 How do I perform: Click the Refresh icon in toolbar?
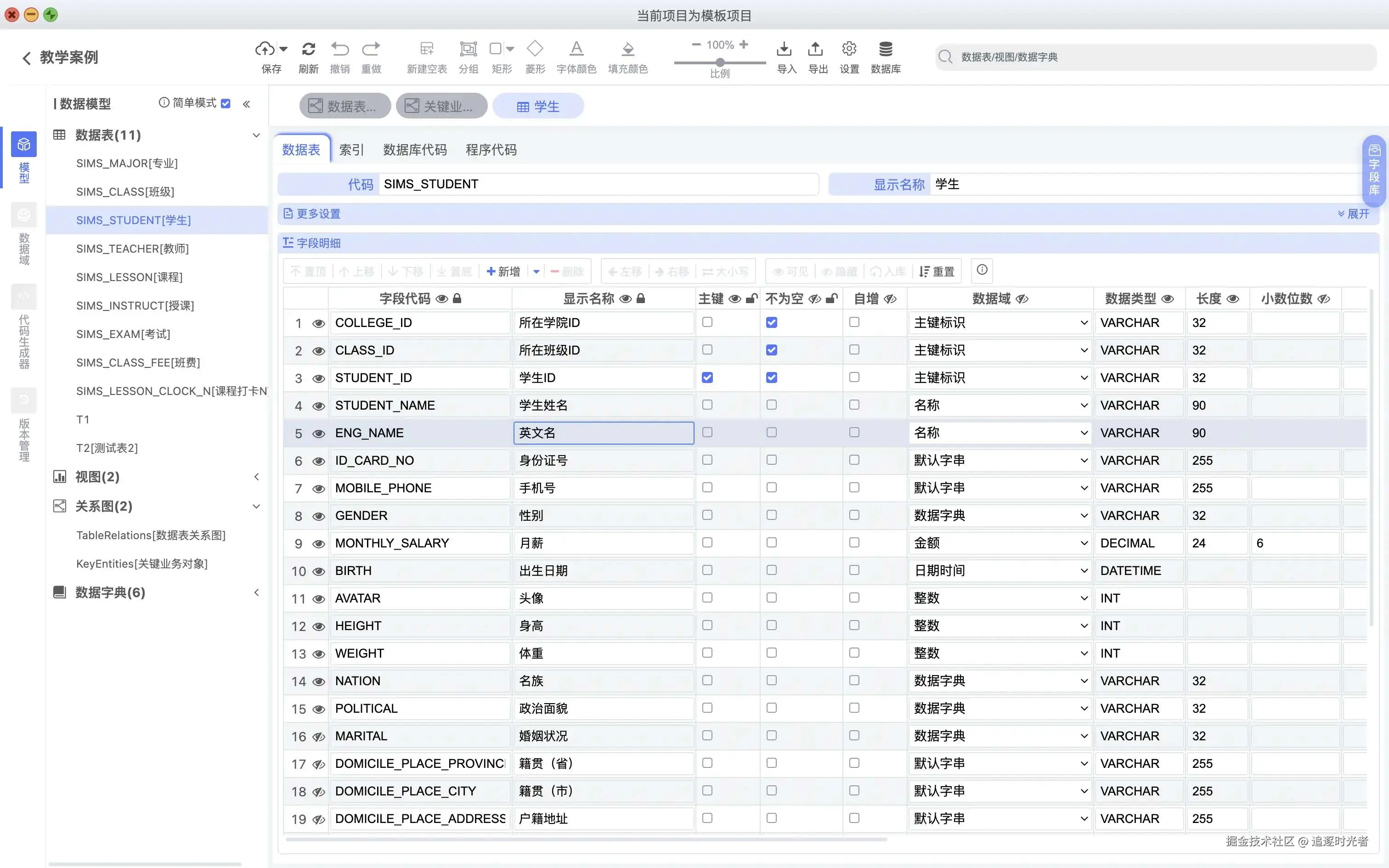tap(308, 50)
